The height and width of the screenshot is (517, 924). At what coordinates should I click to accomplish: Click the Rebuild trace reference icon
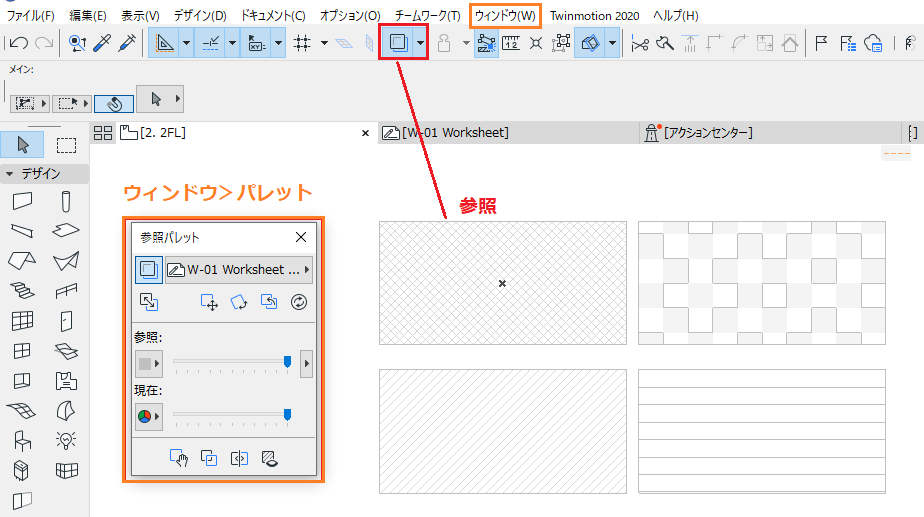coord(299,302)
